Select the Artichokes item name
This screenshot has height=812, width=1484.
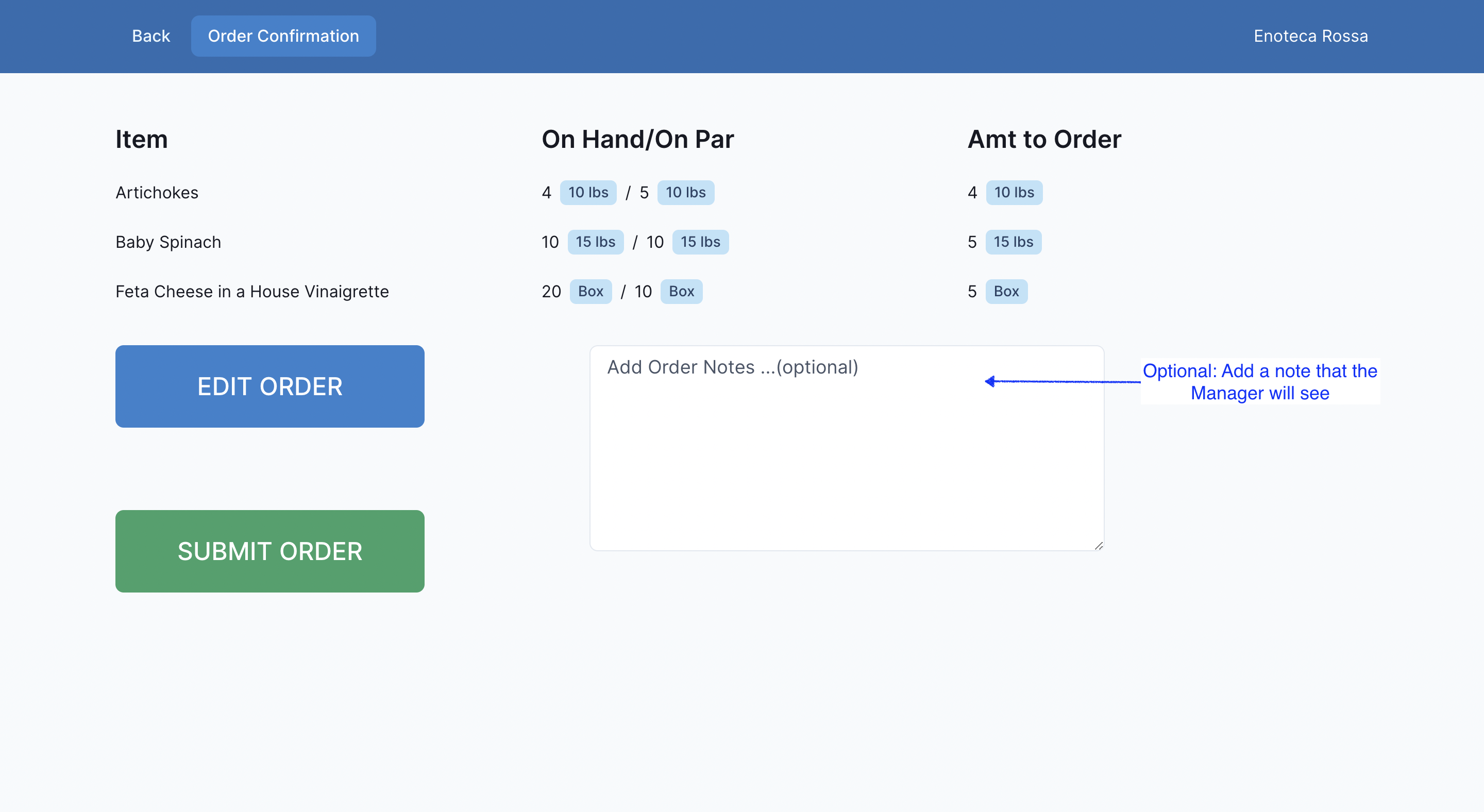[x=157, y=192]
